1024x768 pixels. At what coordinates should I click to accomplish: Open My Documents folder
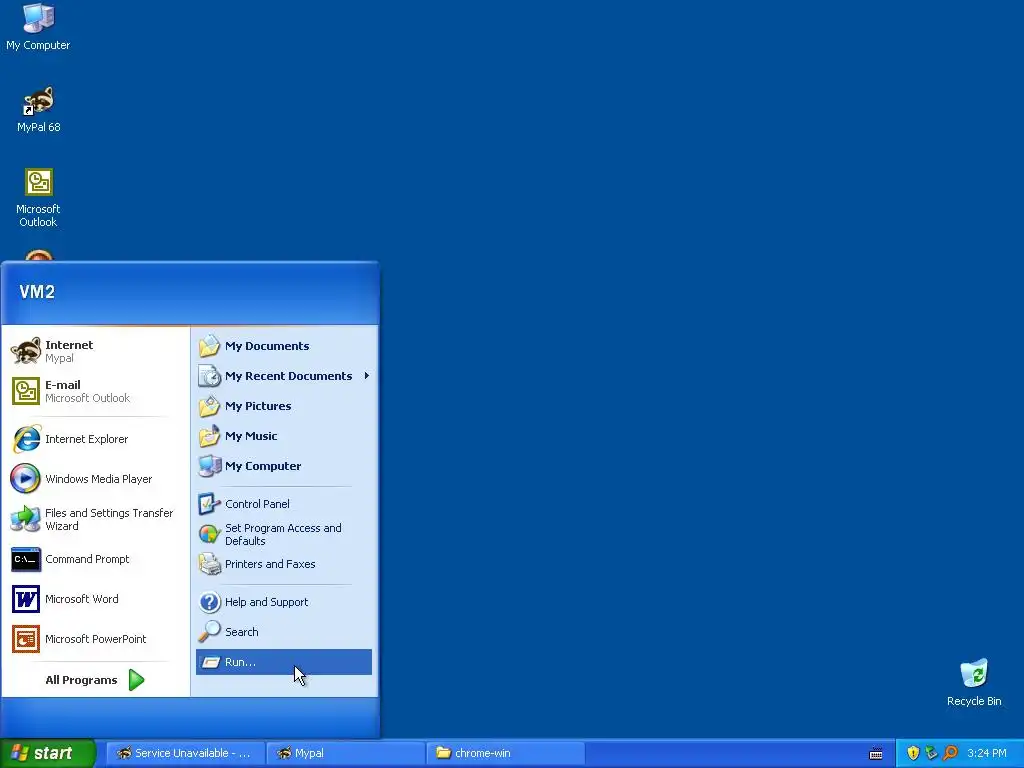pyautogui.click(x=283, y=346)
